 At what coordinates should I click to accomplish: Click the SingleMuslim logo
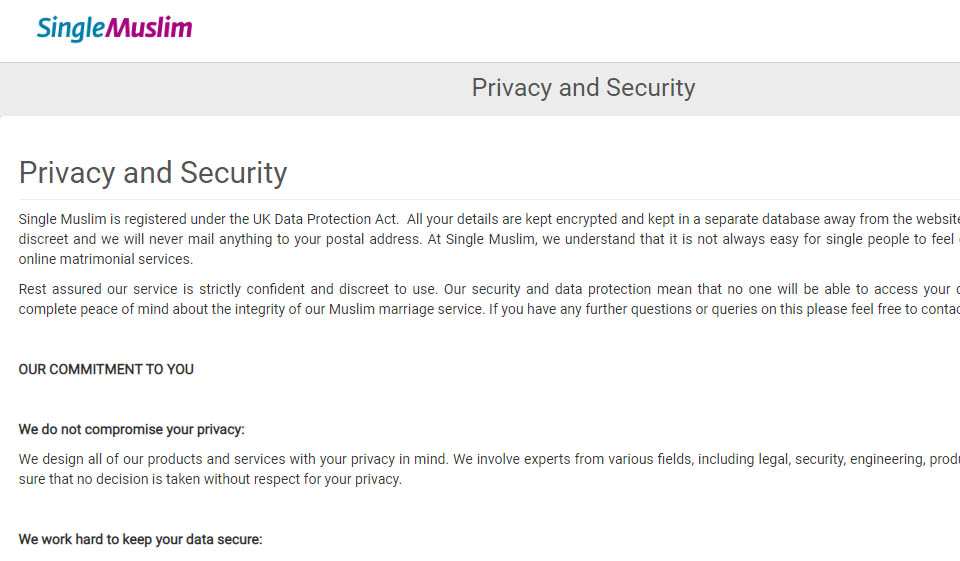[x=114, y=28]
